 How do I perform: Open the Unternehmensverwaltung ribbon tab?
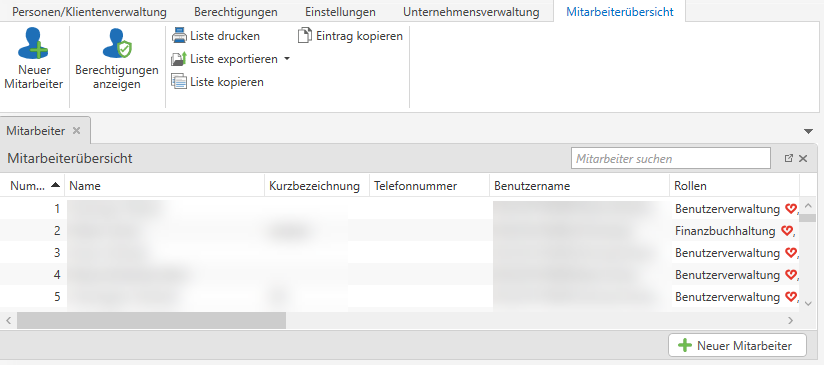pos(471,12)
